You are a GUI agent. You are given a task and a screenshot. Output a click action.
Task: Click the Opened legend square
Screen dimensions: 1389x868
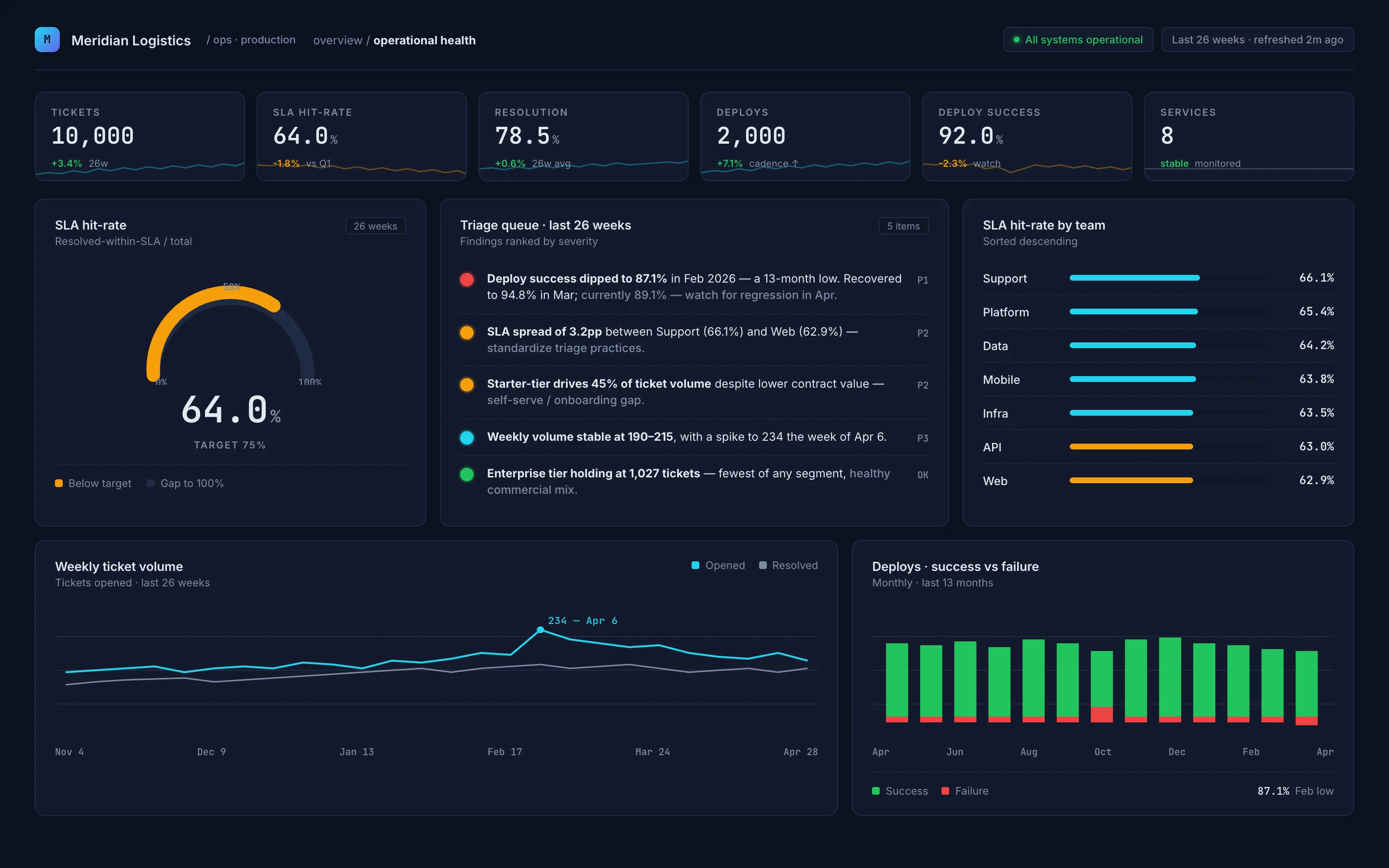(x=695, y=566)
